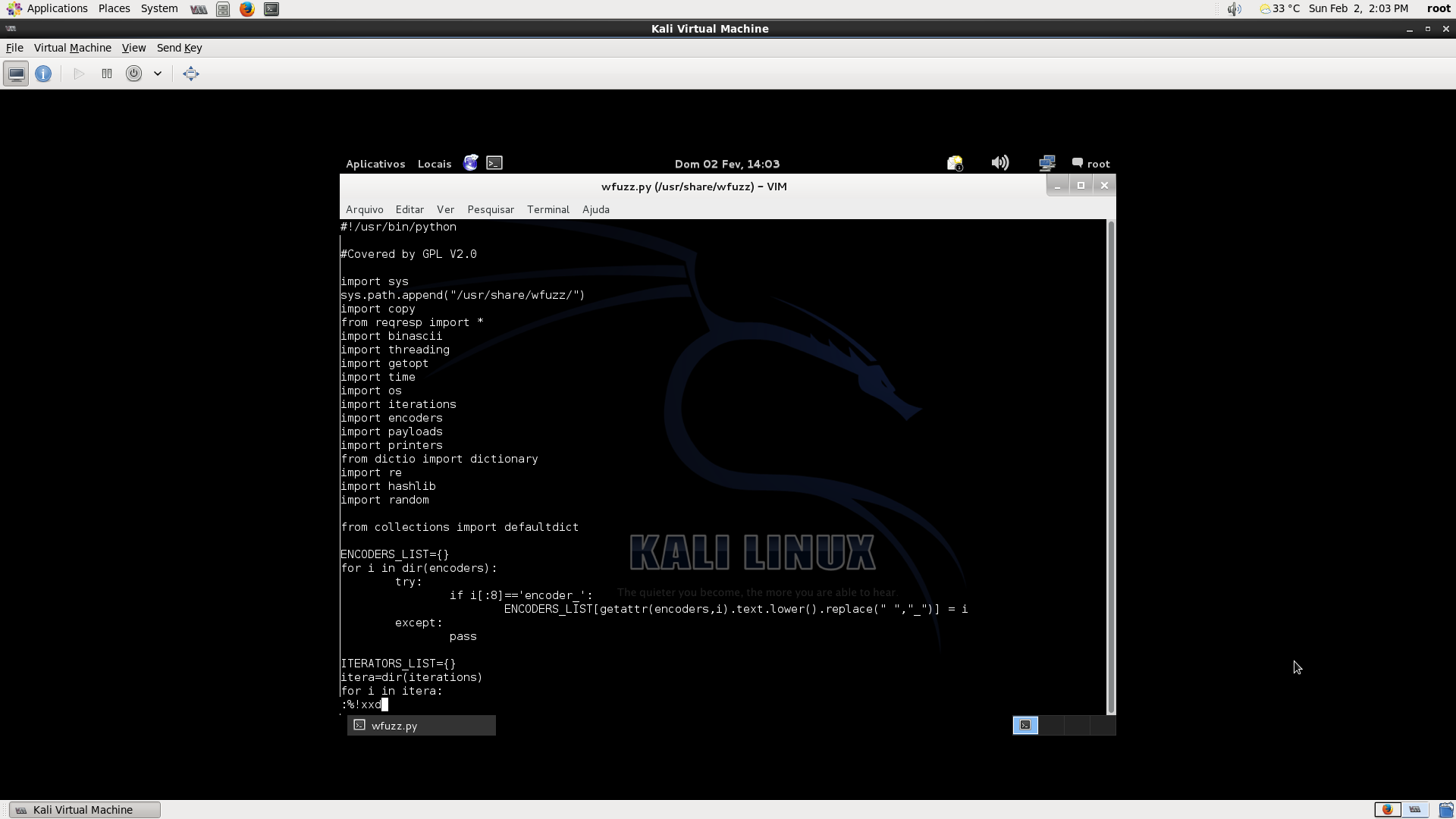Viewport: 1456px width, 819px height.
Task: Launch Firefox from host top panel
Action: point(247,9)
